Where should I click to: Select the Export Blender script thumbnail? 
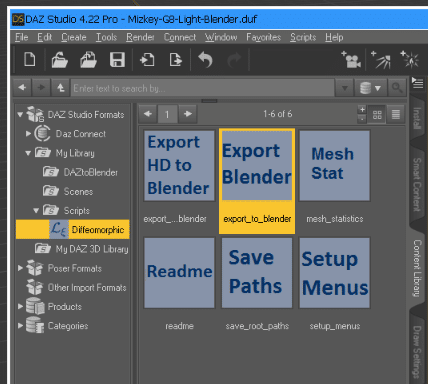pos(257,166)
